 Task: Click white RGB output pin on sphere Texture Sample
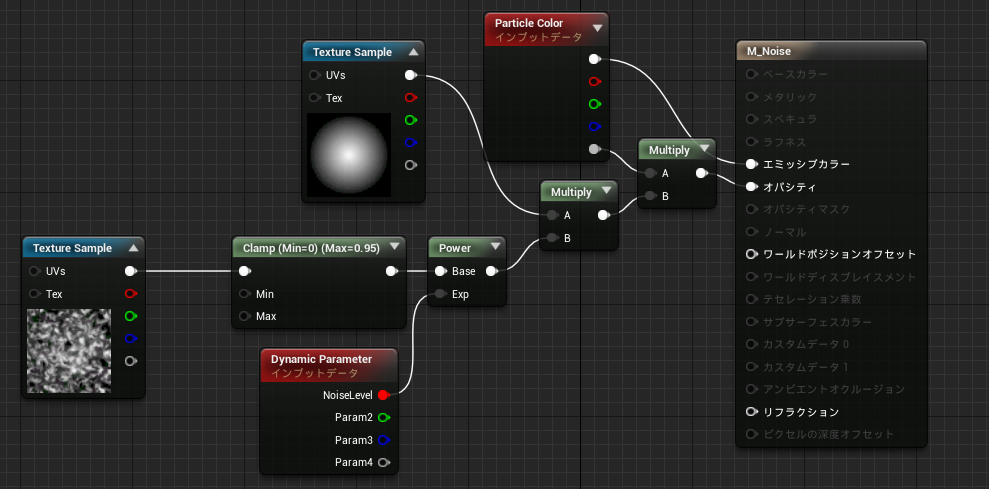[411, 75]
